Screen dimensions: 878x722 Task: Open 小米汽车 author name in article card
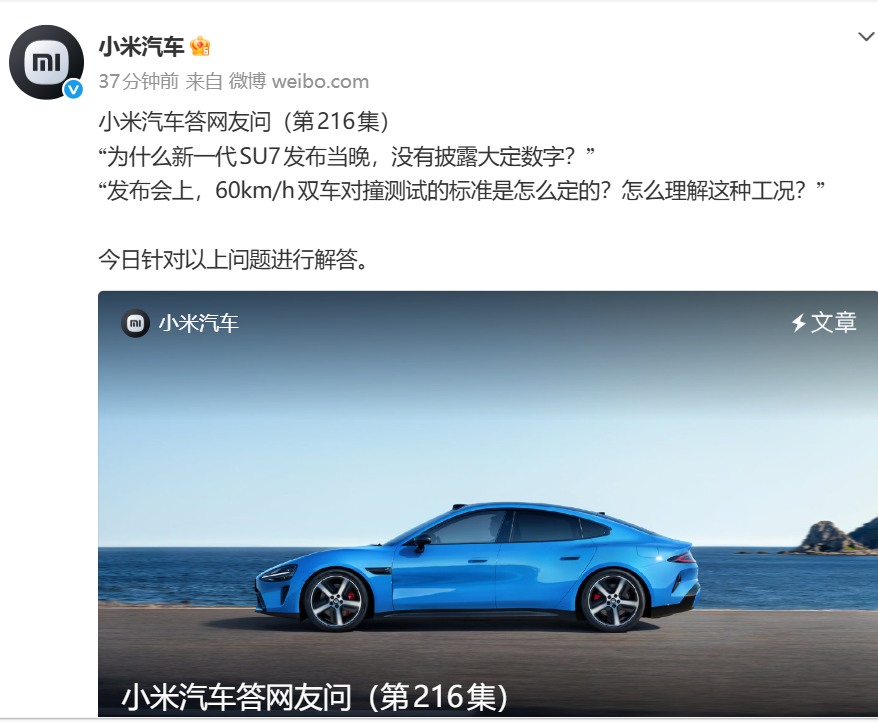(x=199, y=323)
